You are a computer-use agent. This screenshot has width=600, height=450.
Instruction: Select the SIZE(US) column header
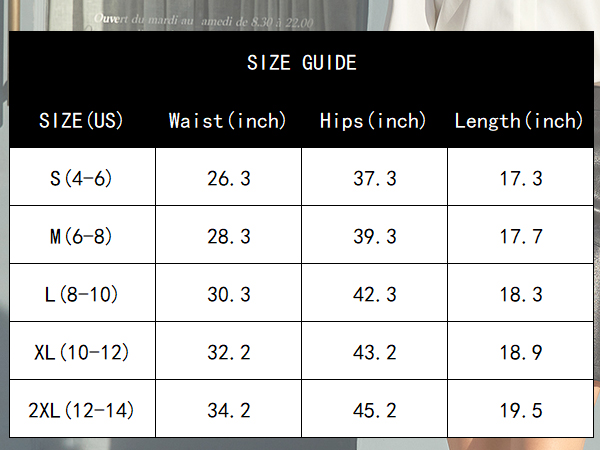coord(81,121)
